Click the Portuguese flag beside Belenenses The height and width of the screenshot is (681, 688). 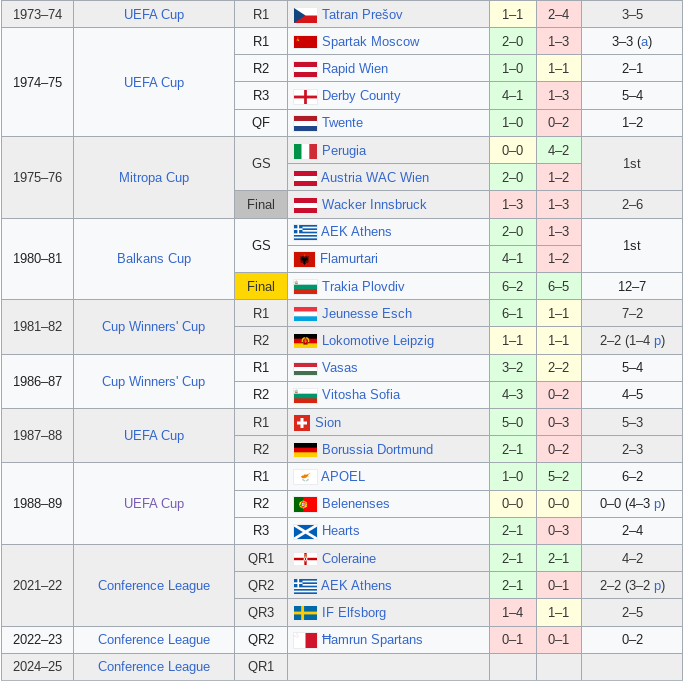pyautogui.click(x=305, y=505)
